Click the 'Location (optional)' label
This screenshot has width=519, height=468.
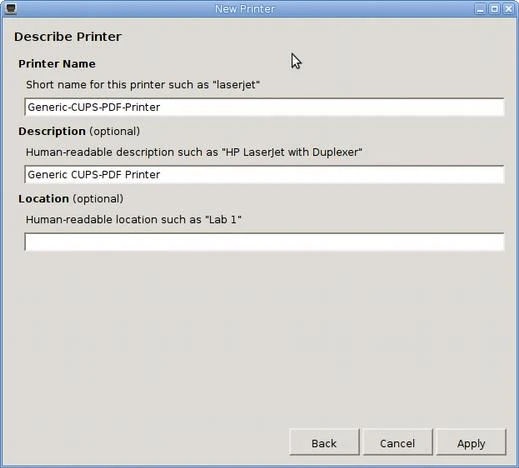(x=71, y=199)
